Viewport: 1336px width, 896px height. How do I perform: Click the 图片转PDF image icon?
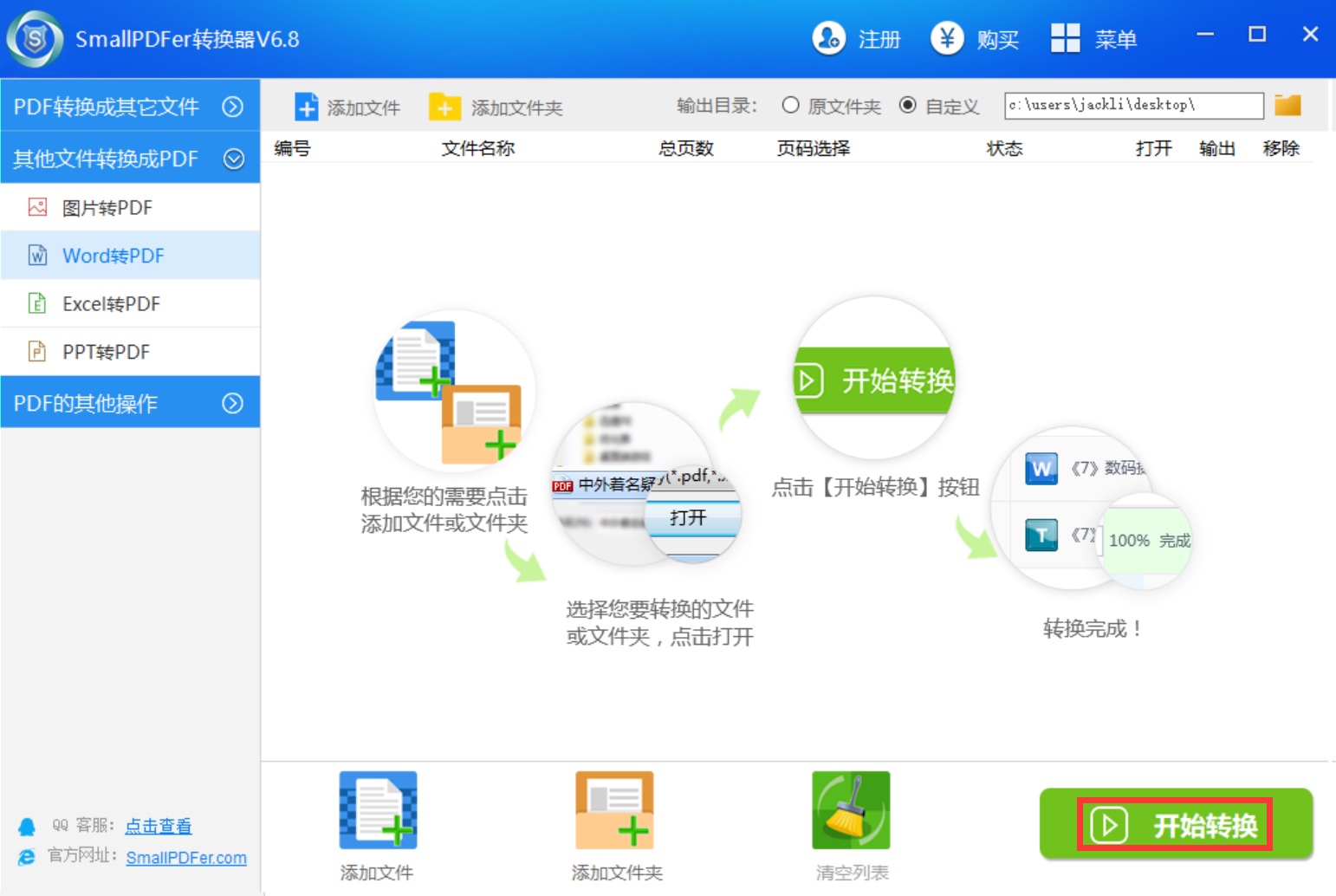click(37, 207)
